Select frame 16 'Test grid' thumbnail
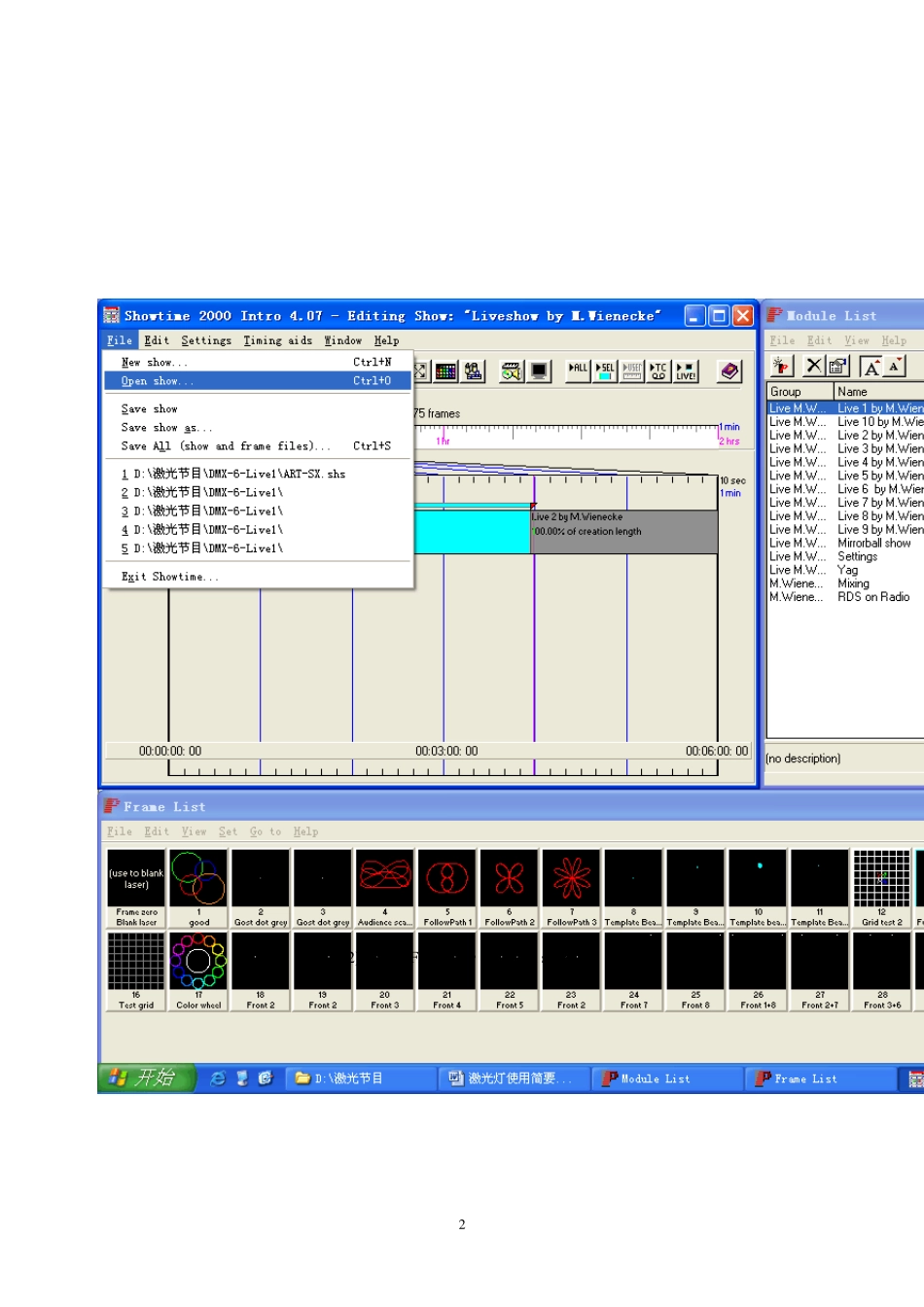This screenshot has height=1307, width=924. coord(136,971)
